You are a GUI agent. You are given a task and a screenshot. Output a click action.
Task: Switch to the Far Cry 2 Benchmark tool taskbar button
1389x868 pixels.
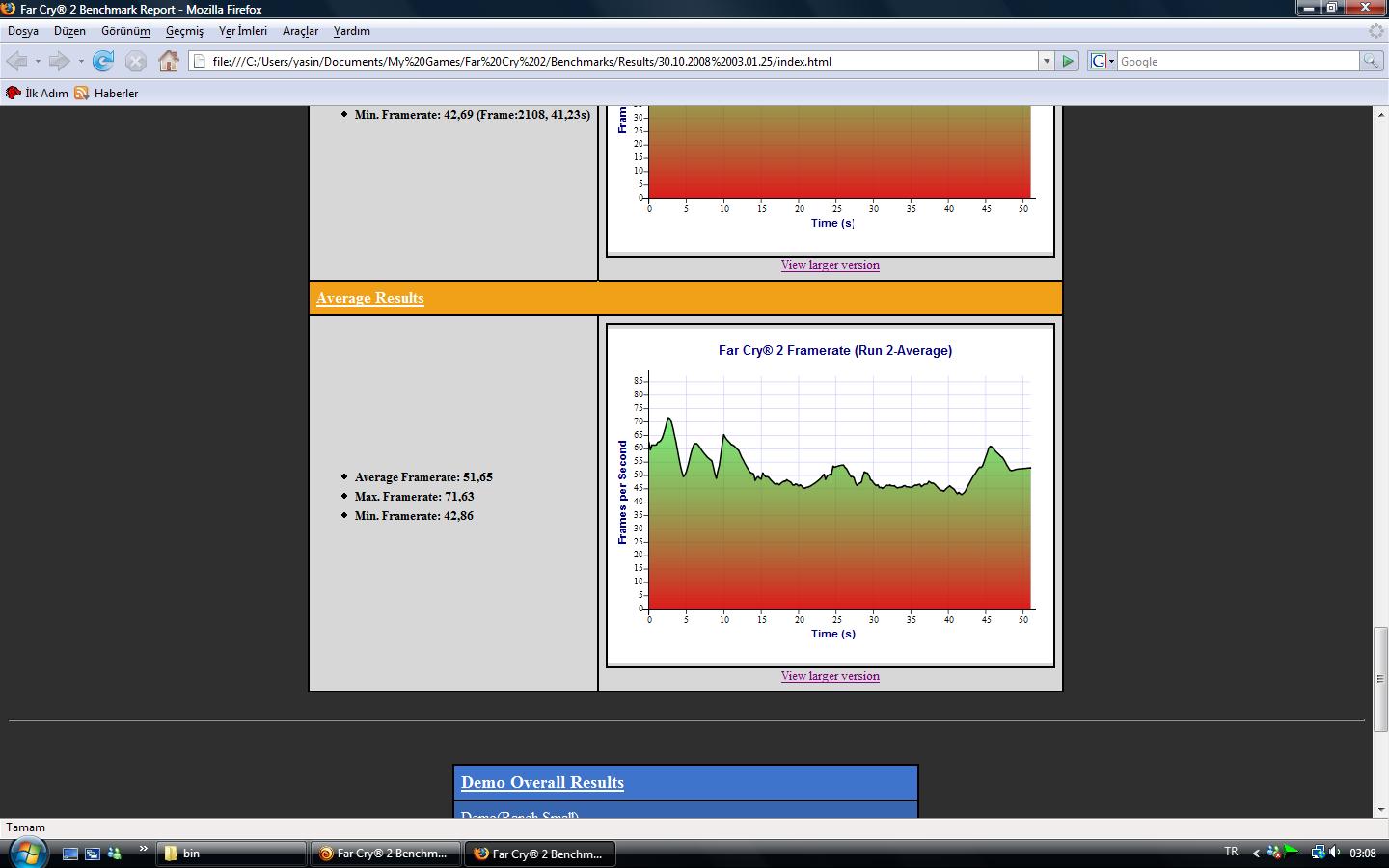pos(385,854)
